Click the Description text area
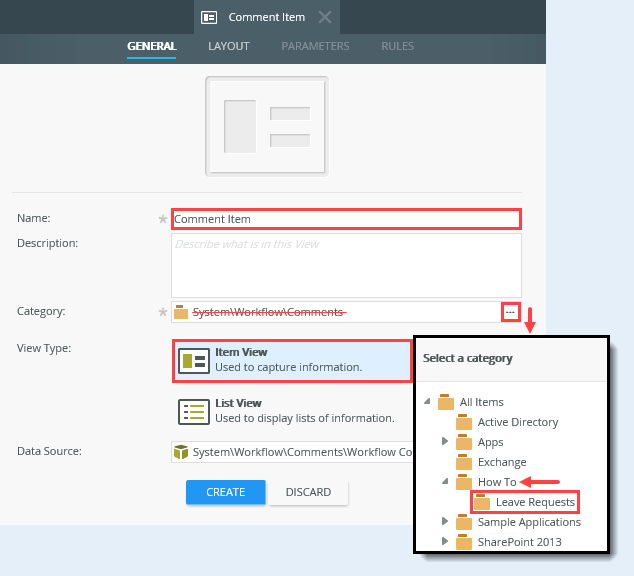 point(347,265)
